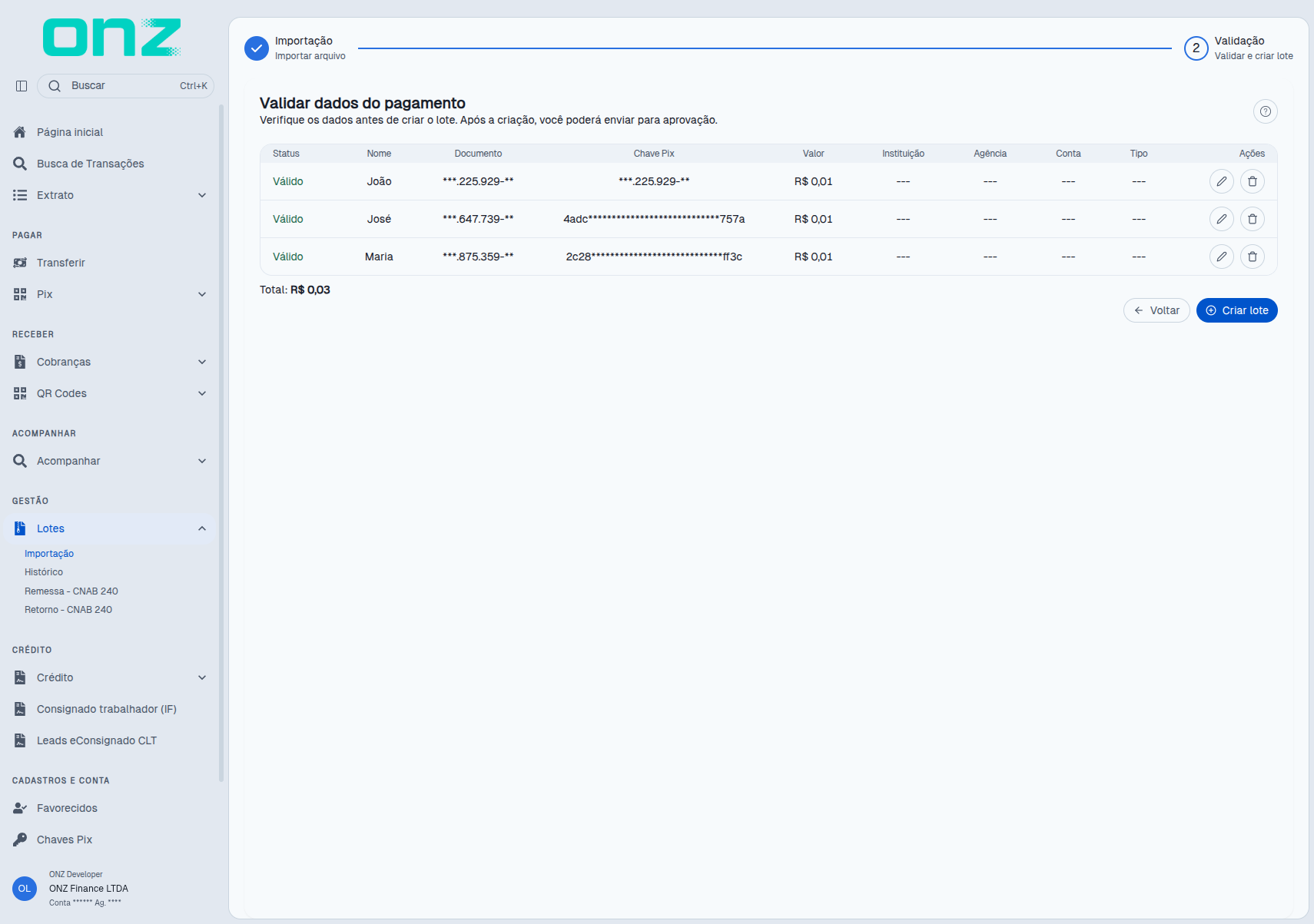The image size is (1314, 924).
Task: Click the Chave Pix column header
Action: point(654,154)
